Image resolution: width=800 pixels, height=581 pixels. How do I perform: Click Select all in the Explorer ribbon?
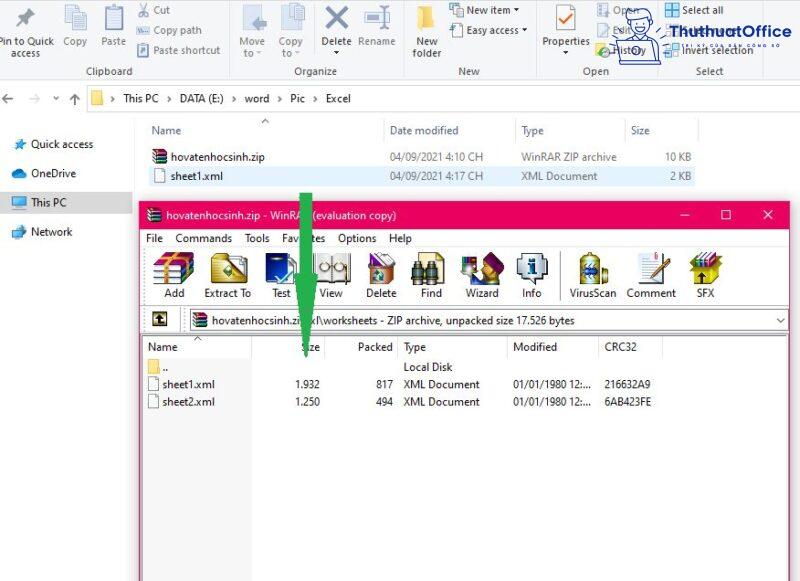(702, 10)
